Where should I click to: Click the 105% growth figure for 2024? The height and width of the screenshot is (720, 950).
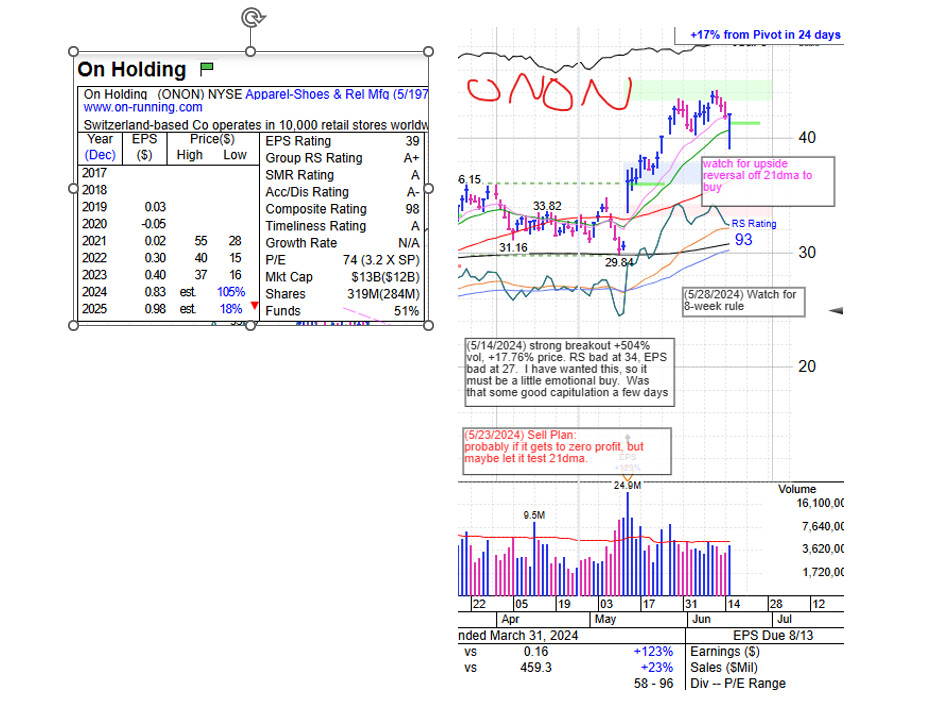[231, 292]
